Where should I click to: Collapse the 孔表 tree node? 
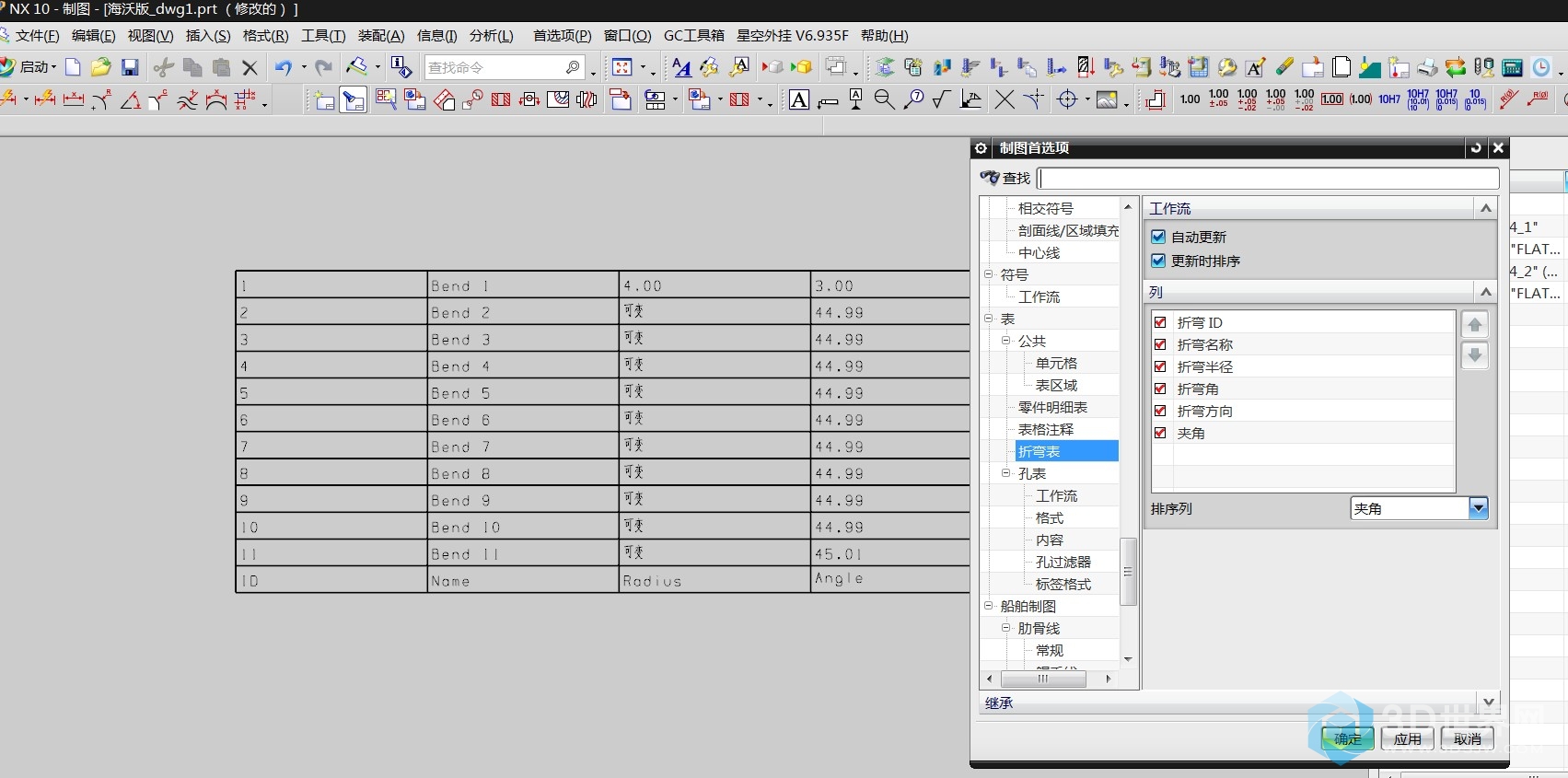(x=1005, y=473)
